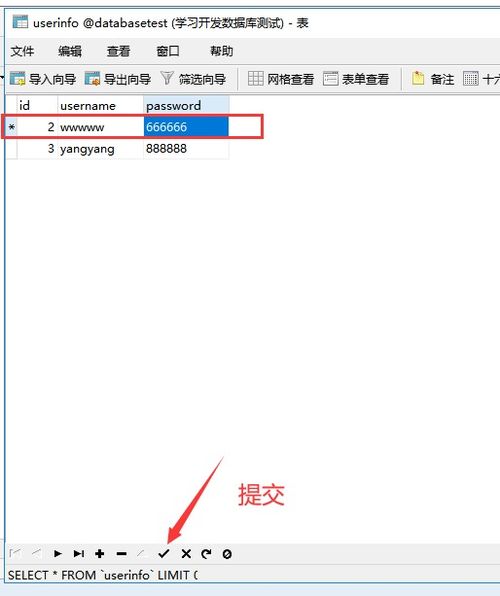Click the apply changes checkmark icon
This screenshot has height=596, width=500.
[163, 554]
